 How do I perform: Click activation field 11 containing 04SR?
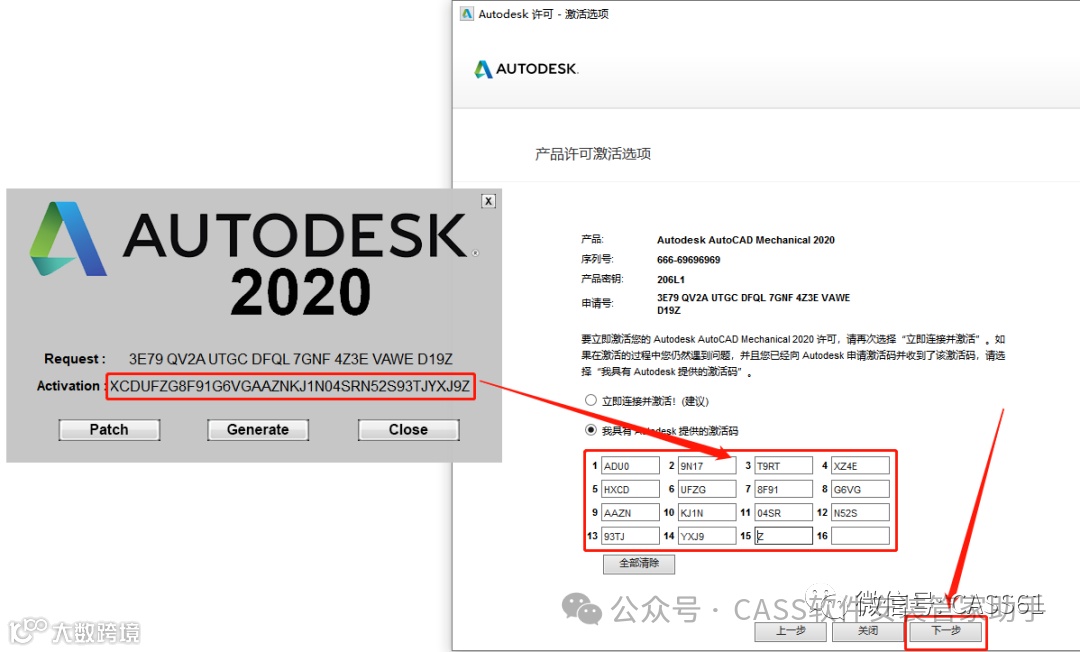[x=783, y=513]
